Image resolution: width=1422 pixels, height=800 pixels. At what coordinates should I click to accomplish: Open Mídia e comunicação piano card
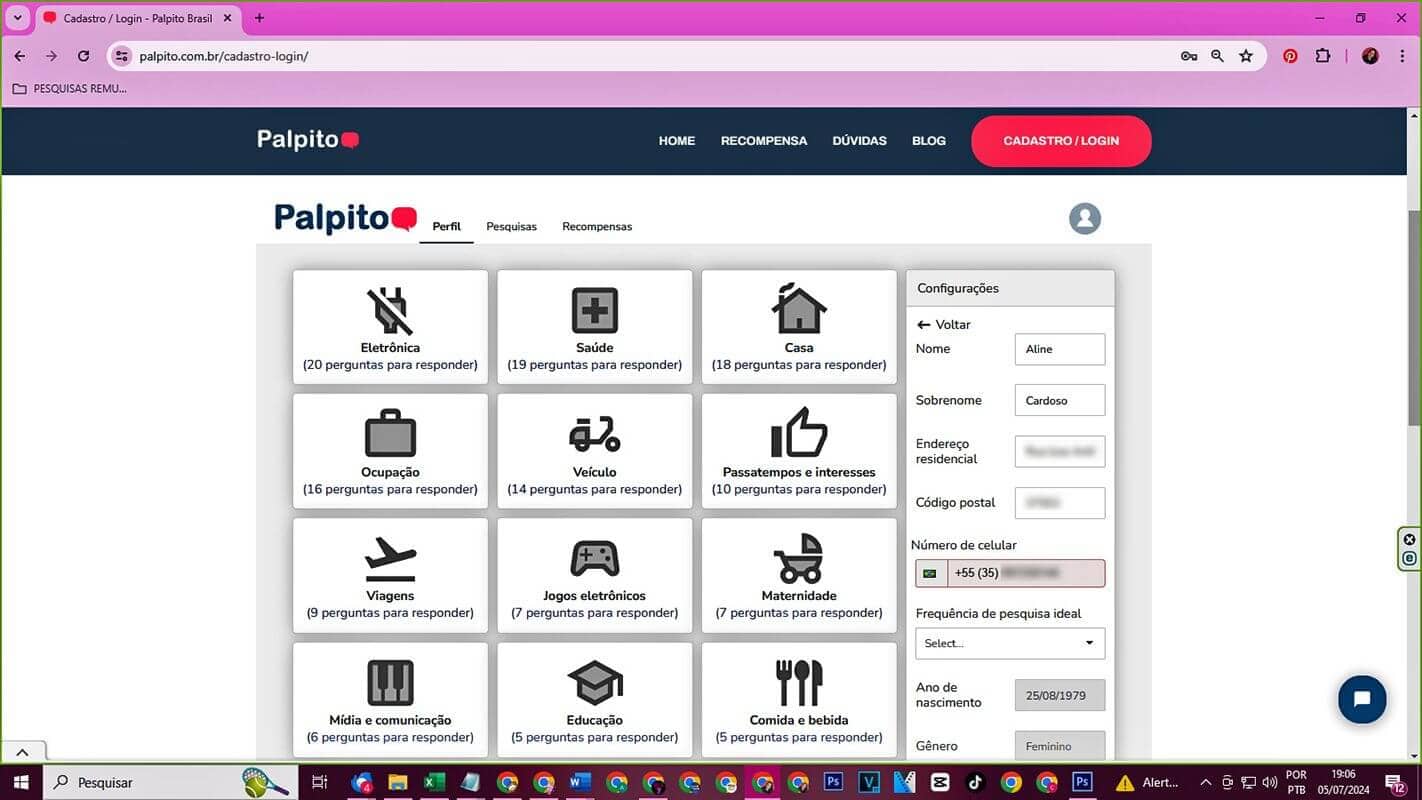pos(390,699)
